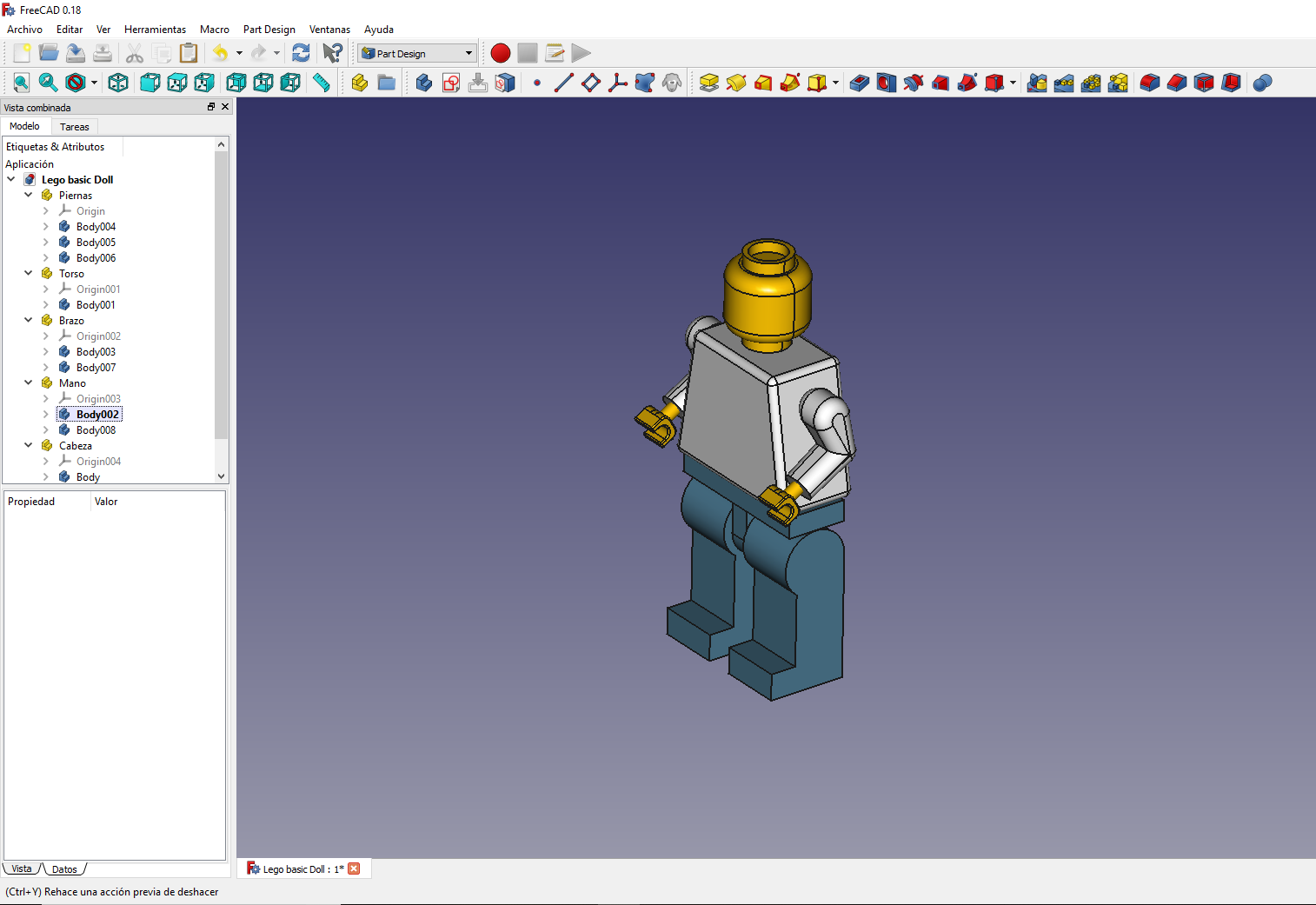Image resolution: width=1316 pixels, height=905 pixels.
Task: Open the subtractive primitive dropdown arrow
Action: click(1013, 83)
